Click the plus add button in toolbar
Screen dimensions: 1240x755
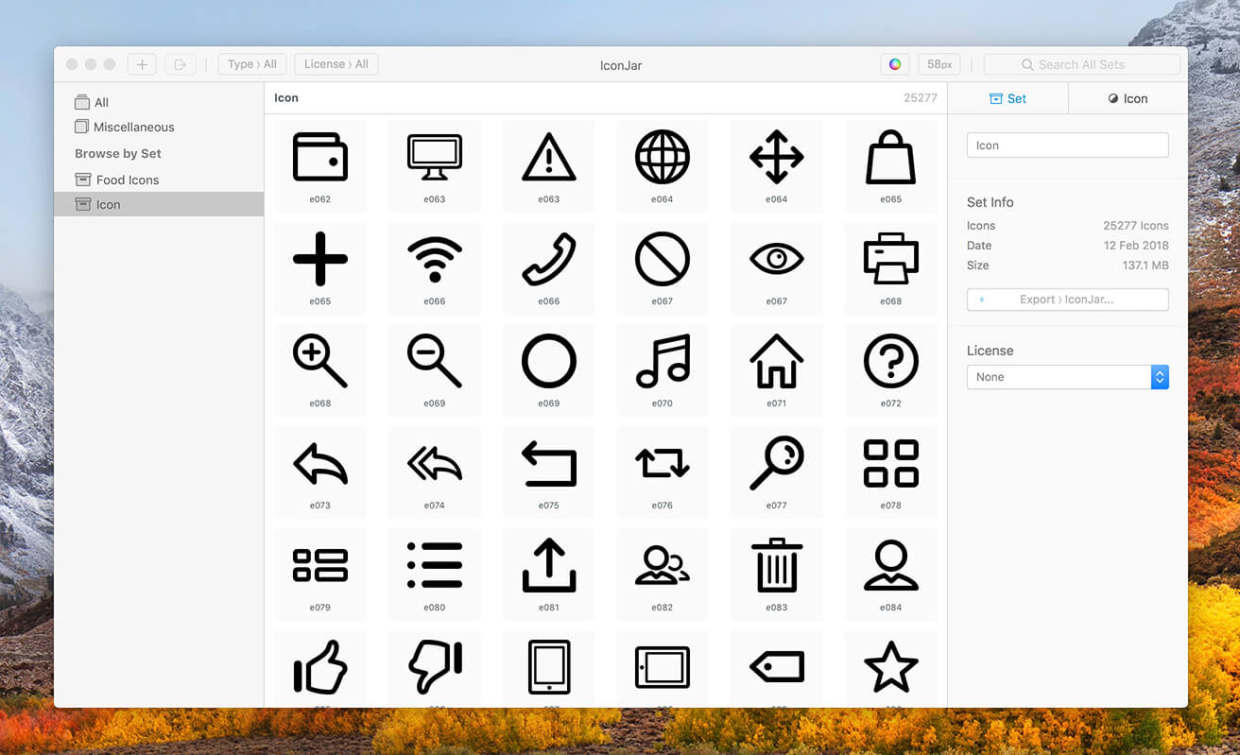[x=142, y=64]
